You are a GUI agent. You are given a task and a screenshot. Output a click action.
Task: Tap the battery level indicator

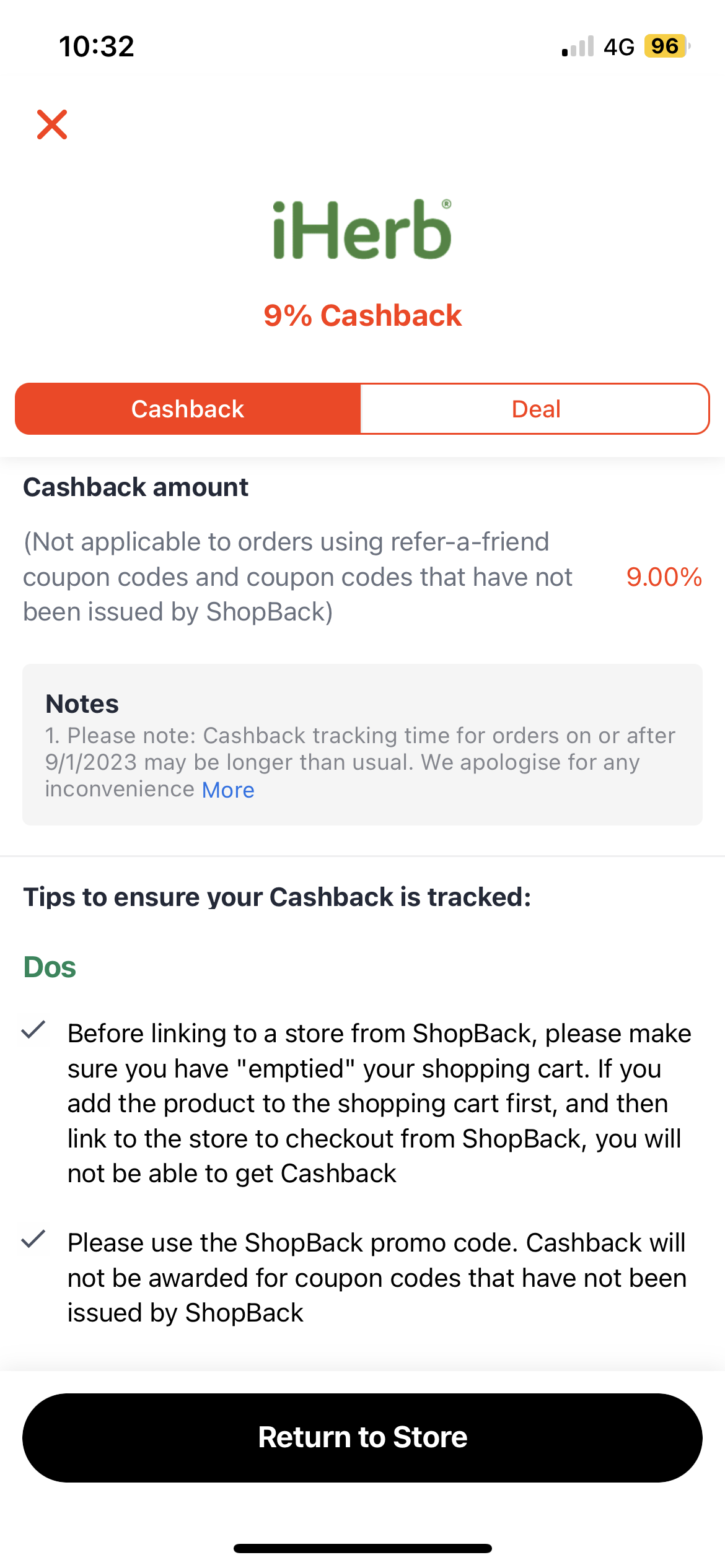pos(666,46)
